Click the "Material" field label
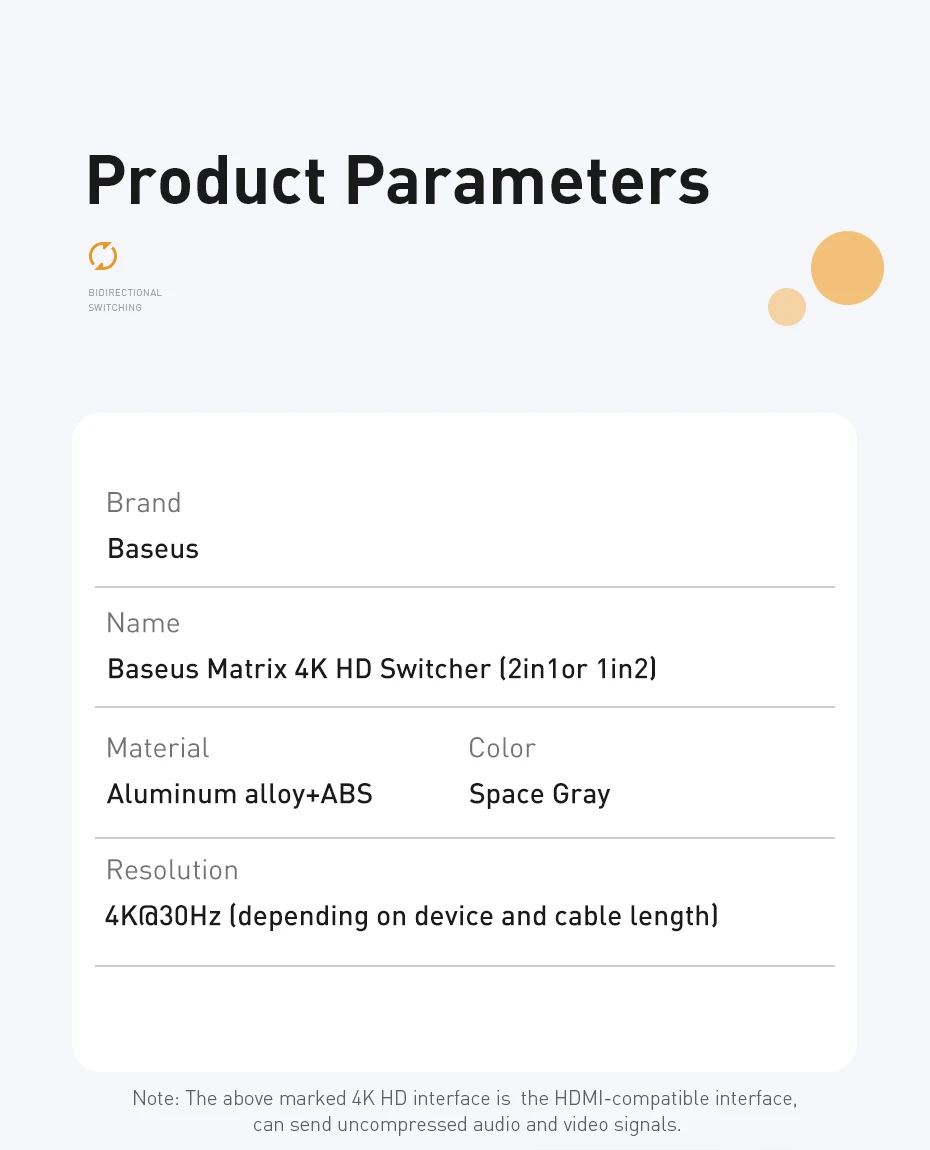 point(158,748)
